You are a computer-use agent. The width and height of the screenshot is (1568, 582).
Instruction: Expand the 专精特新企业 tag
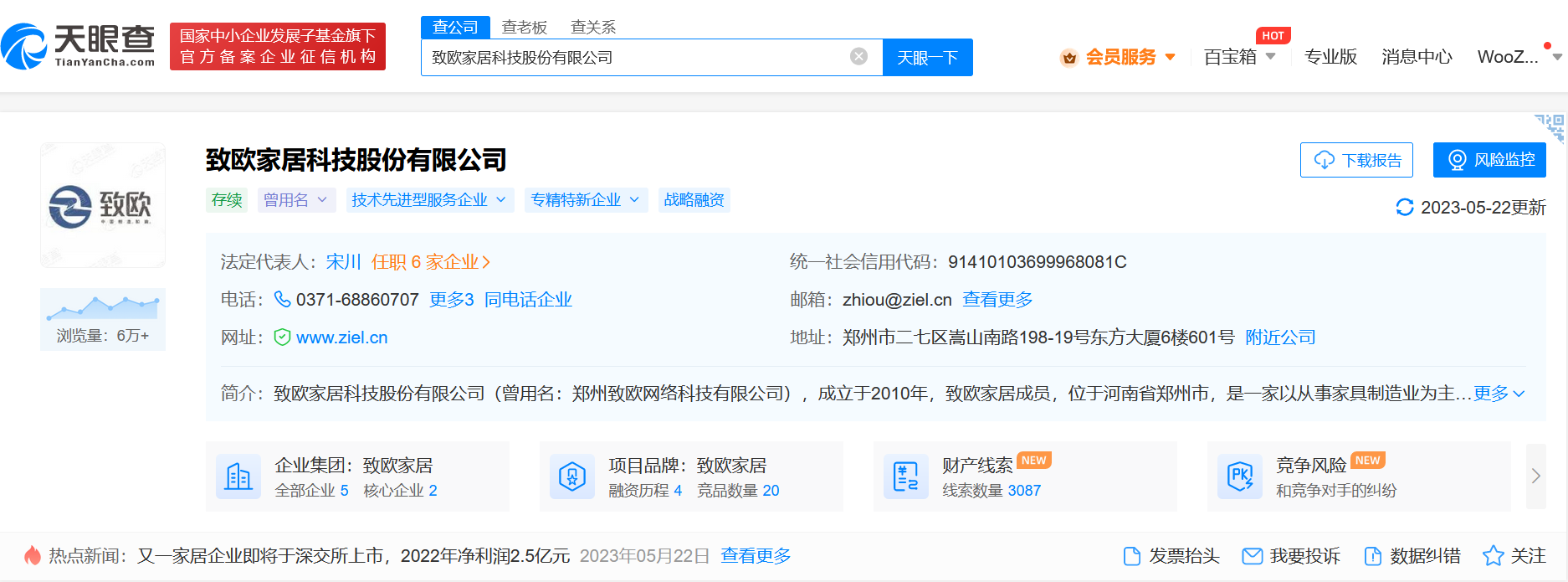click(x=586, y=200)
